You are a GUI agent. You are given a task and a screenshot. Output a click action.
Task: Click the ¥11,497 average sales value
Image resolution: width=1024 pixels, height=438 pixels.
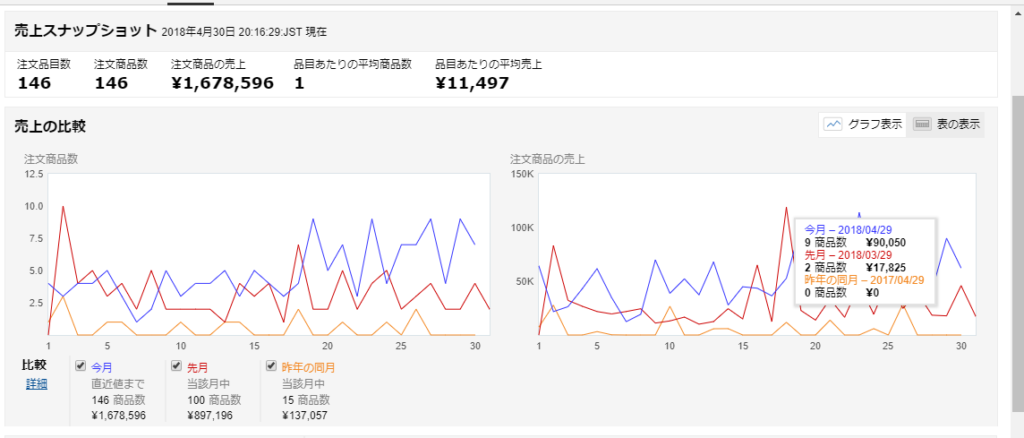pos(472,83)
